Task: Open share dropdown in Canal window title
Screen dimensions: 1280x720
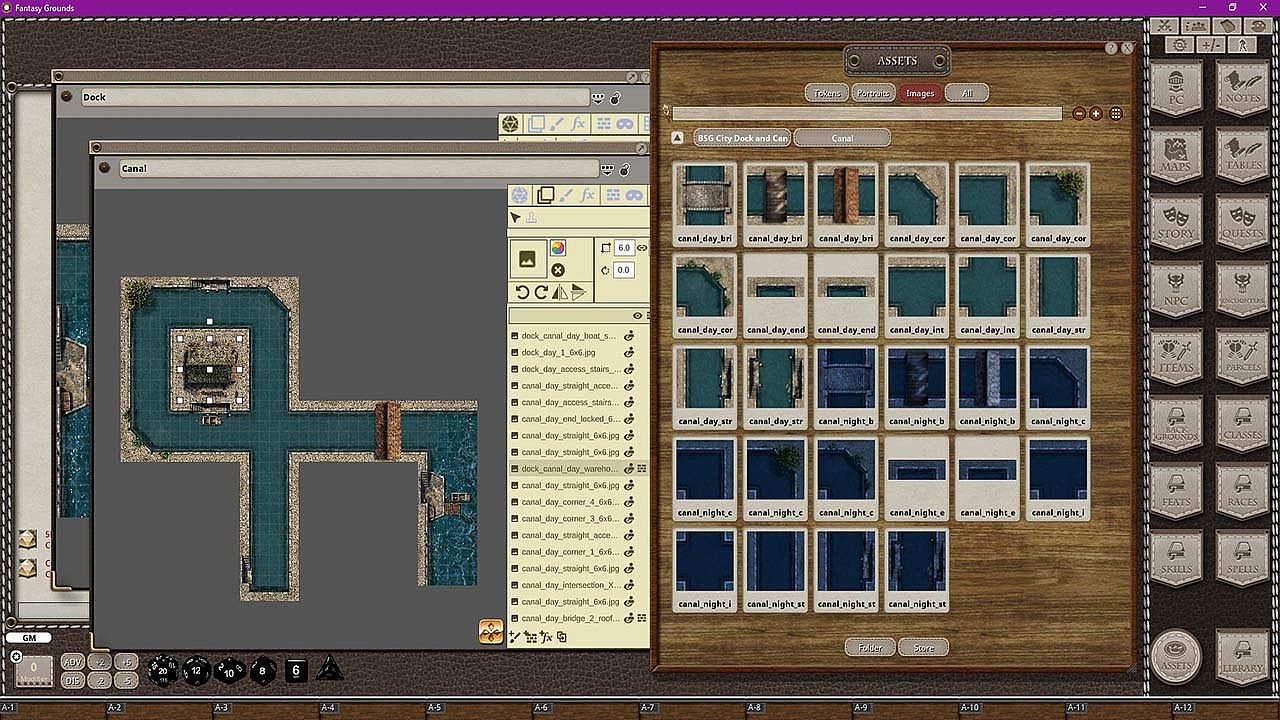Action: 607,169
